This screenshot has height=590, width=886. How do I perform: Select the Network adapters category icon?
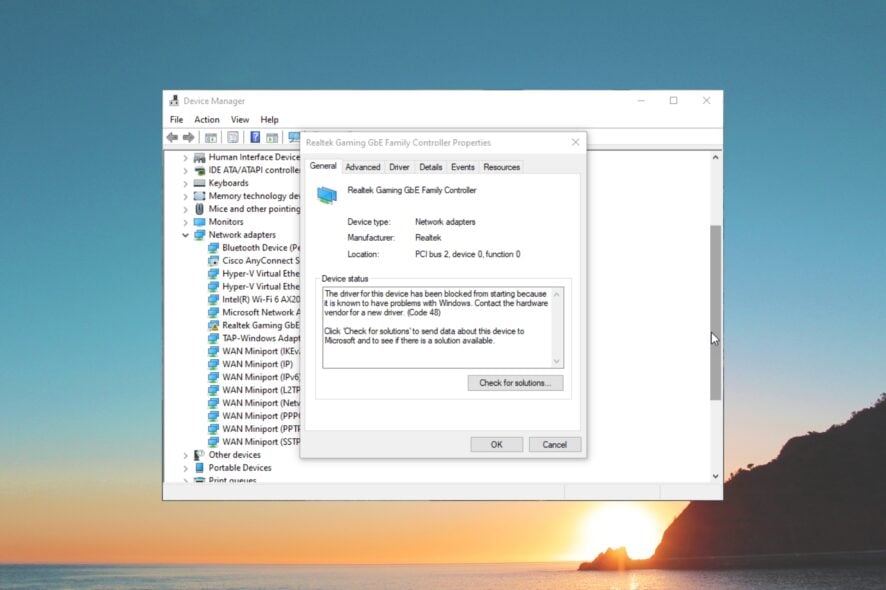pyautogui.click(x=199, y=235)
